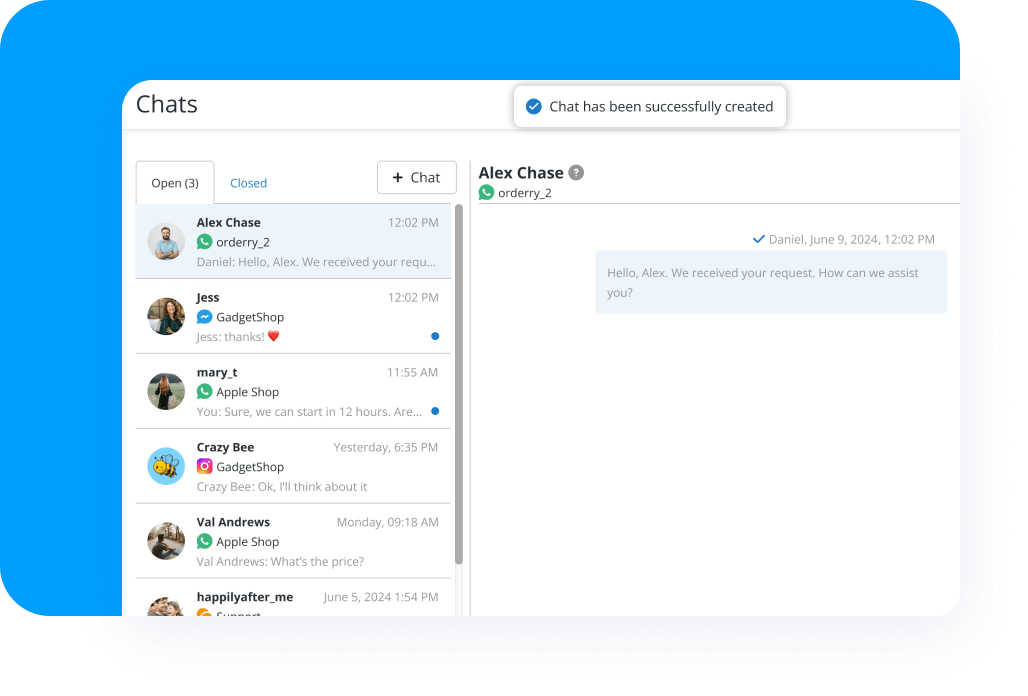Dismiss the 'Chat has been successfully created' notification
The width and height of the screenshot is (1028, 696).
click(x=649, y=105)
